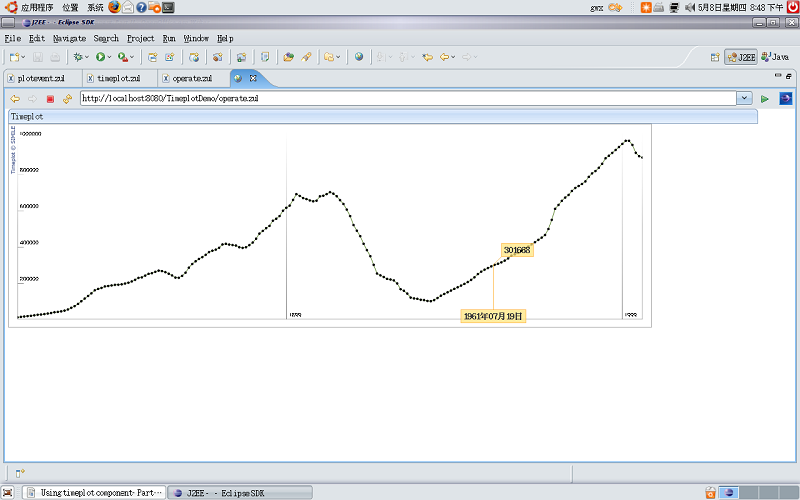Click the browser Refresh button
The width and height of the screenshot is (800, 500).
(67, 99)
